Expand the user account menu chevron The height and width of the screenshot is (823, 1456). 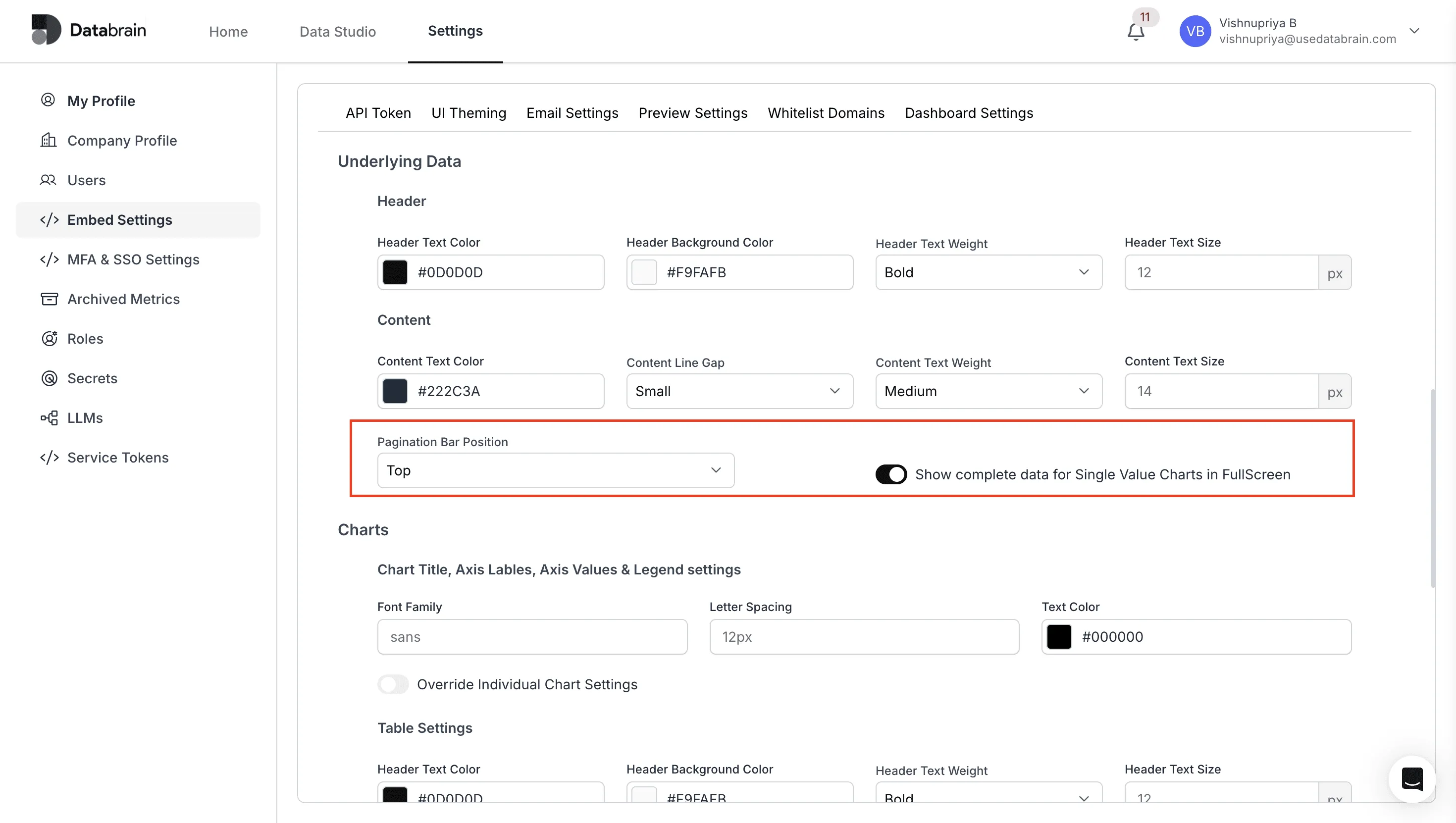coord(1414,31)
